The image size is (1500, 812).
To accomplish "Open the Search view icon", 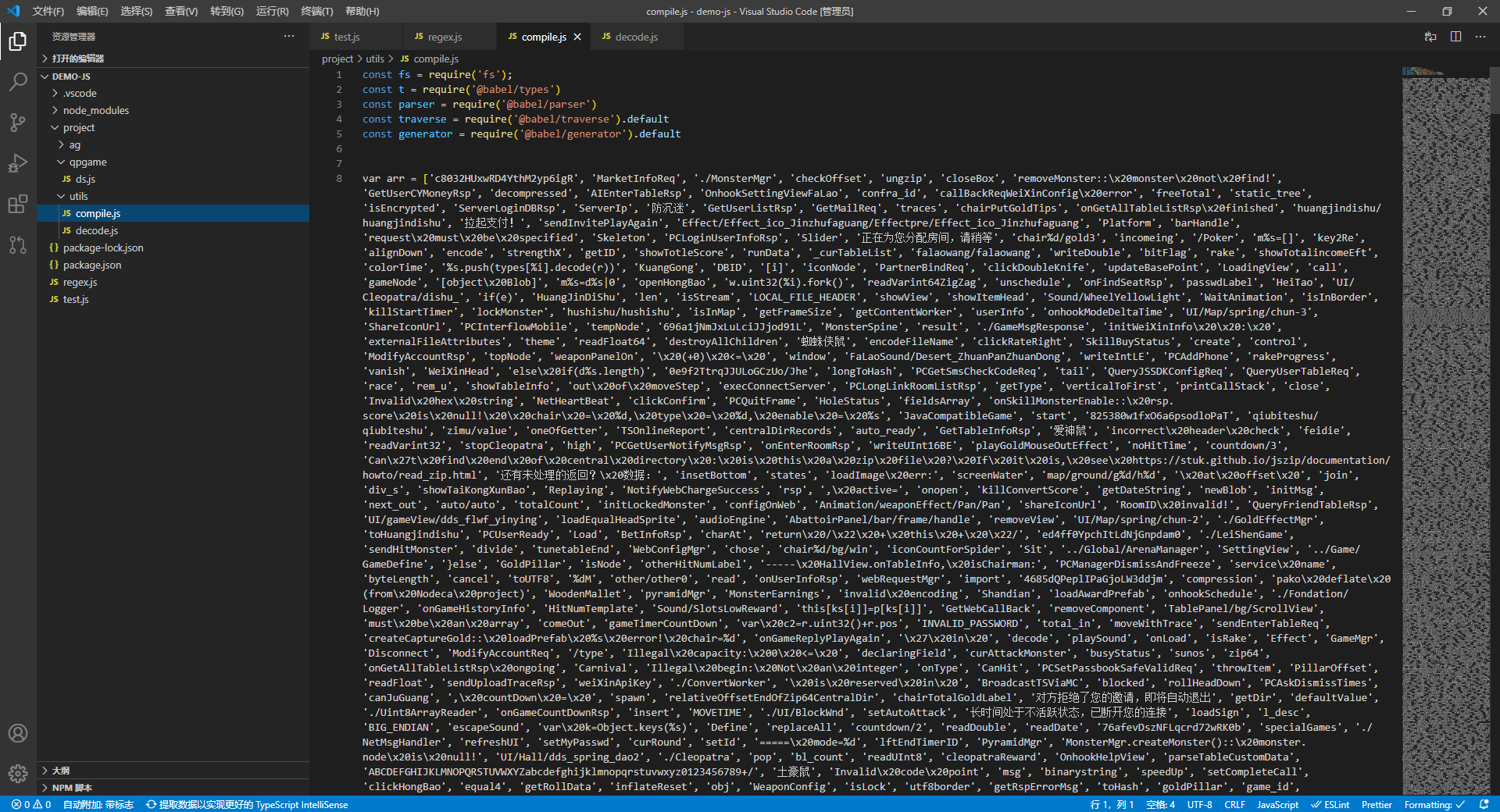I will pyautogui.click(x=18, y=81).
